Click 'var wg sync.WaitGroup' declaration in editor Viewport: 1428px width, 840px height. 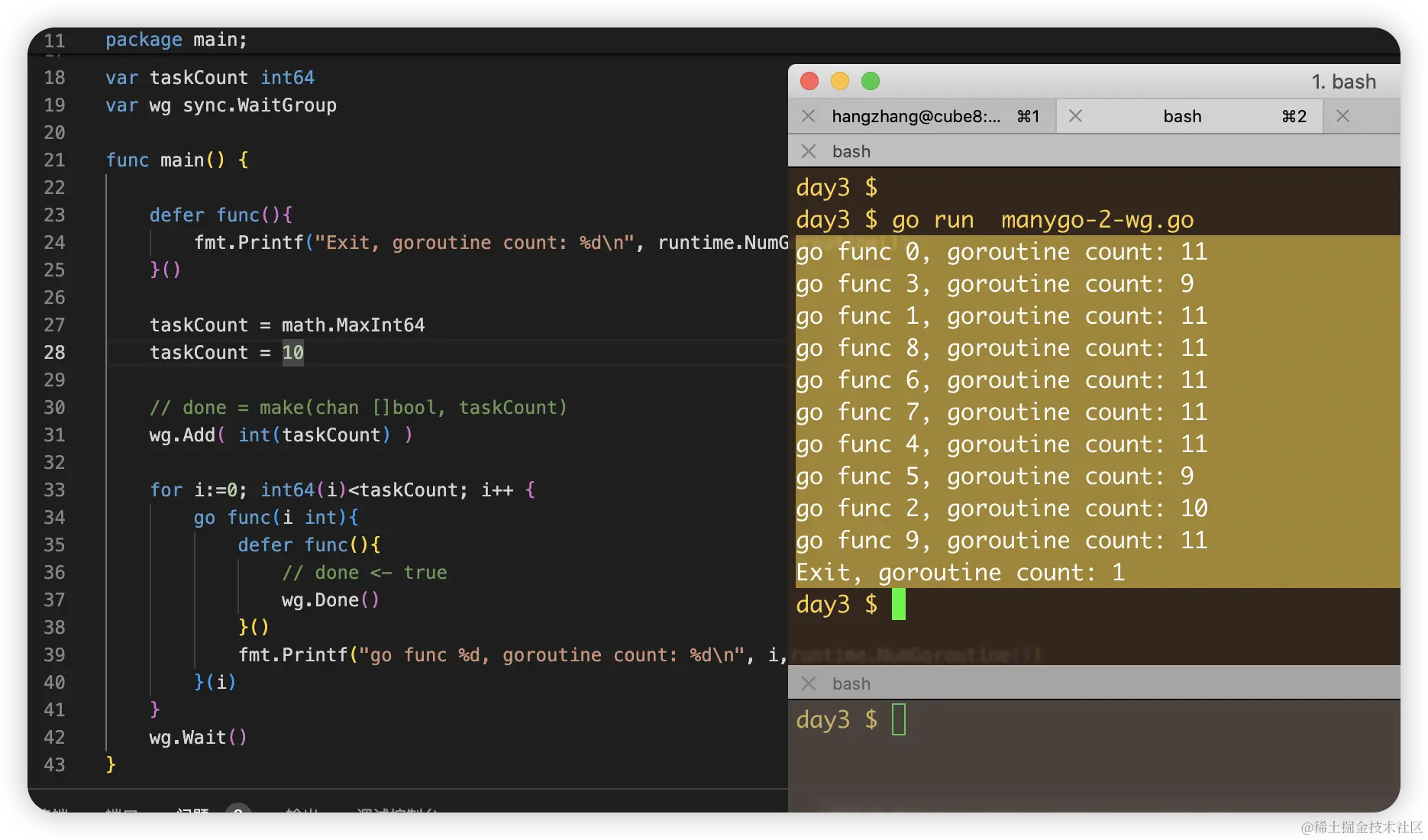[221, 105]
